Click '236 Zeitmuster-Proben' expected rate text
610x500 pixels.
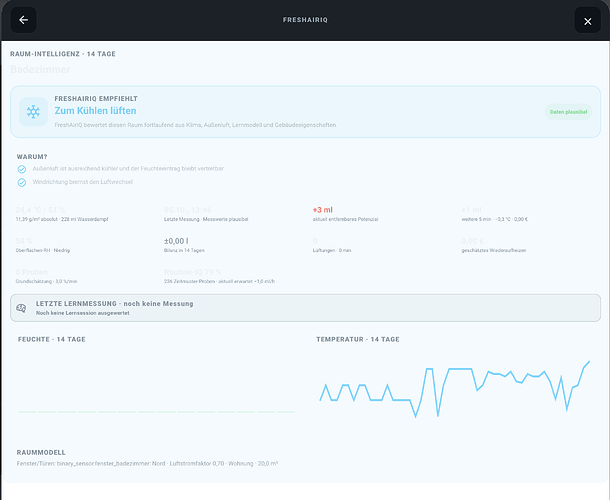[219, 281]
